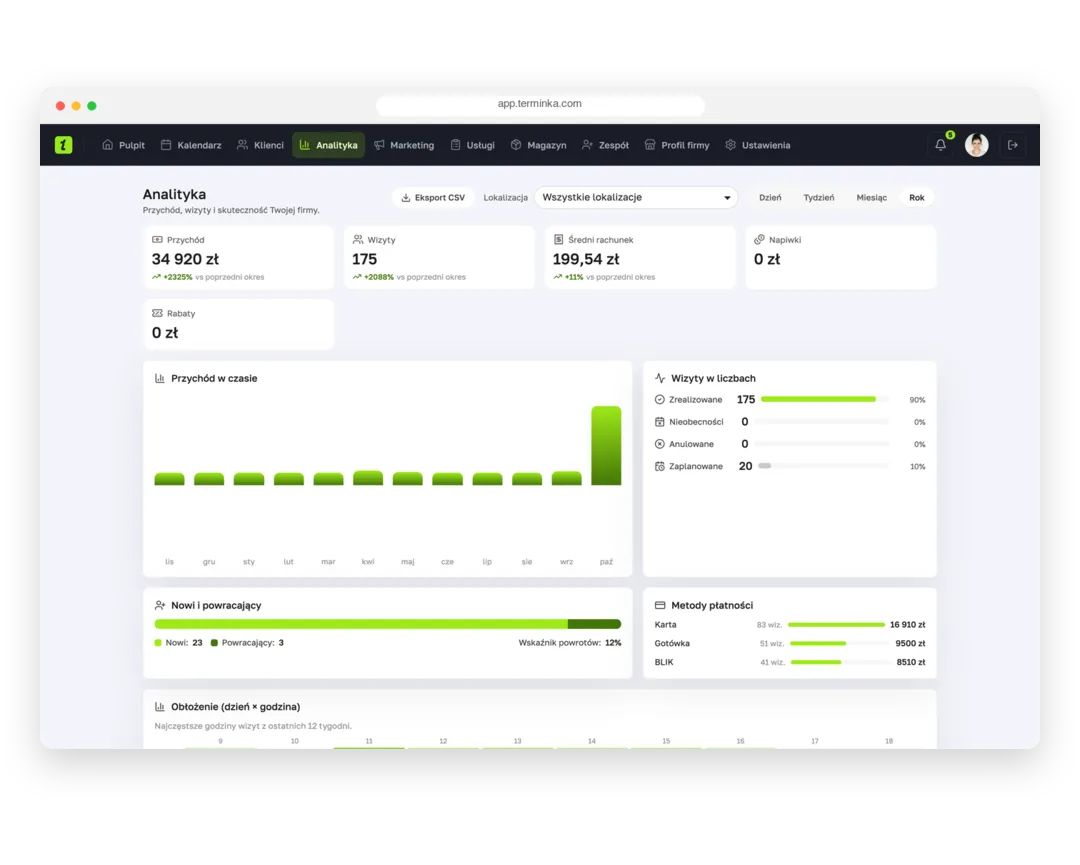Viewport: 1080px width, 865px height.
Task: Switch the period to Miesiąc
Action: click(x=871, y=198)
